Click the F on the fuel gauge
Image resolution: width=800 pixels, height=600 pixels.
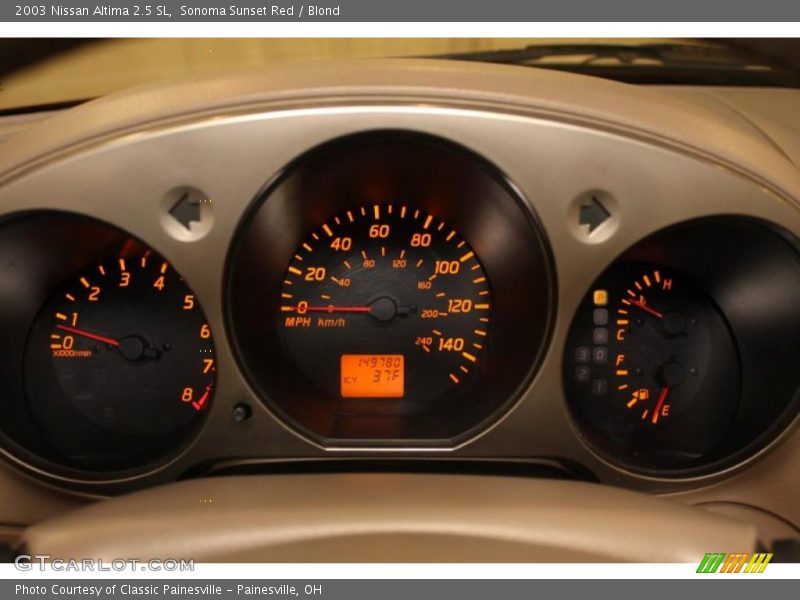click(620, 360)
